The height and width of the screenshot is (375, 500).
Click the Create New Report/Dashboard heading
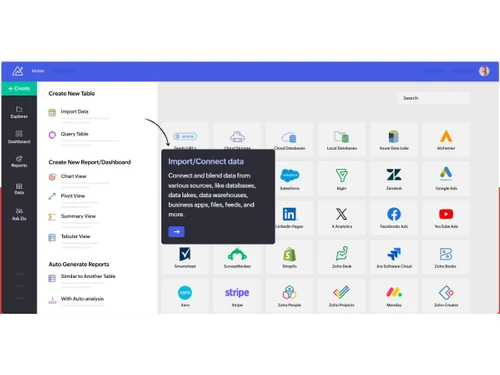coord(90,162)
